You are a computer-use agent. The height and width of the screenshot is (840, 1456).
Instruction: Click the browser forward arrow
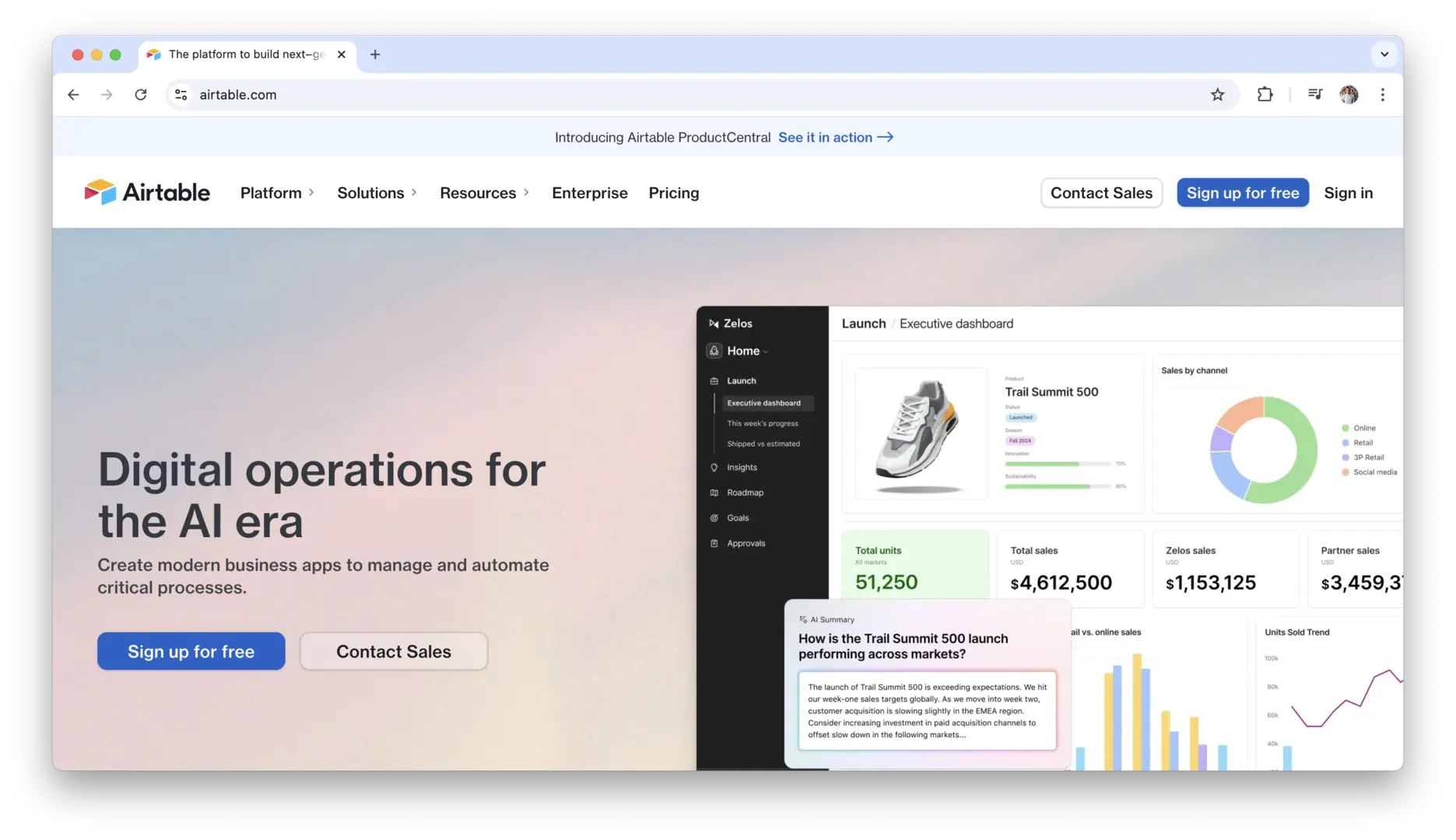107,95
